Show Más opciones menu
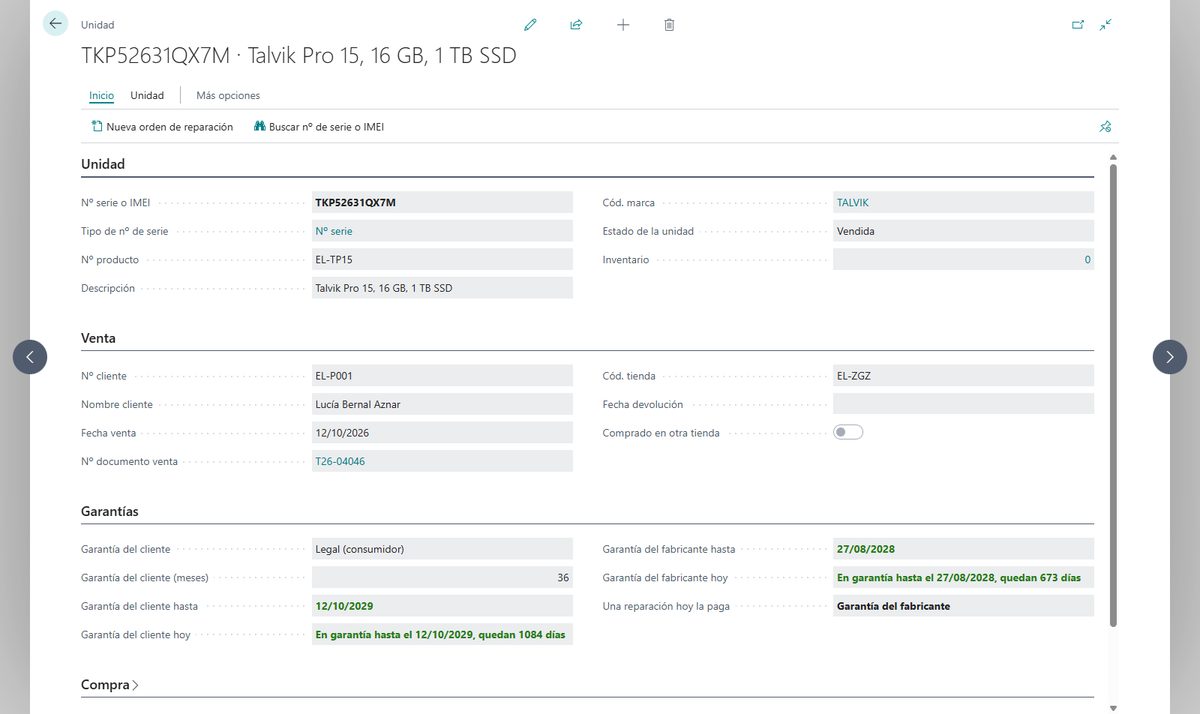 tap(228, 96)
